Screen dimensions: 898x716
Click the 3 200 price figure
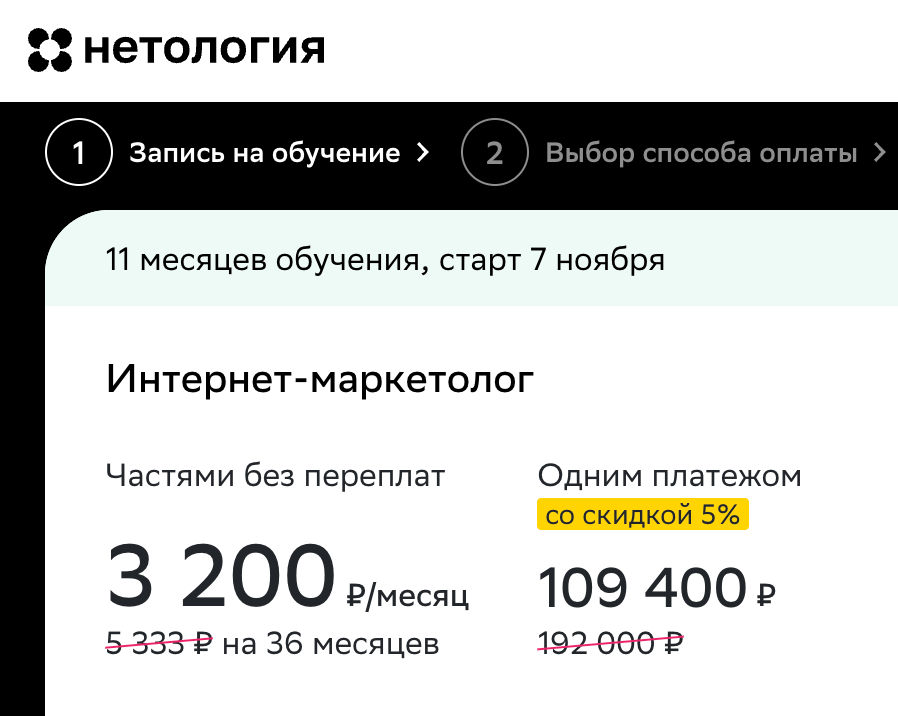click(220, 573)
